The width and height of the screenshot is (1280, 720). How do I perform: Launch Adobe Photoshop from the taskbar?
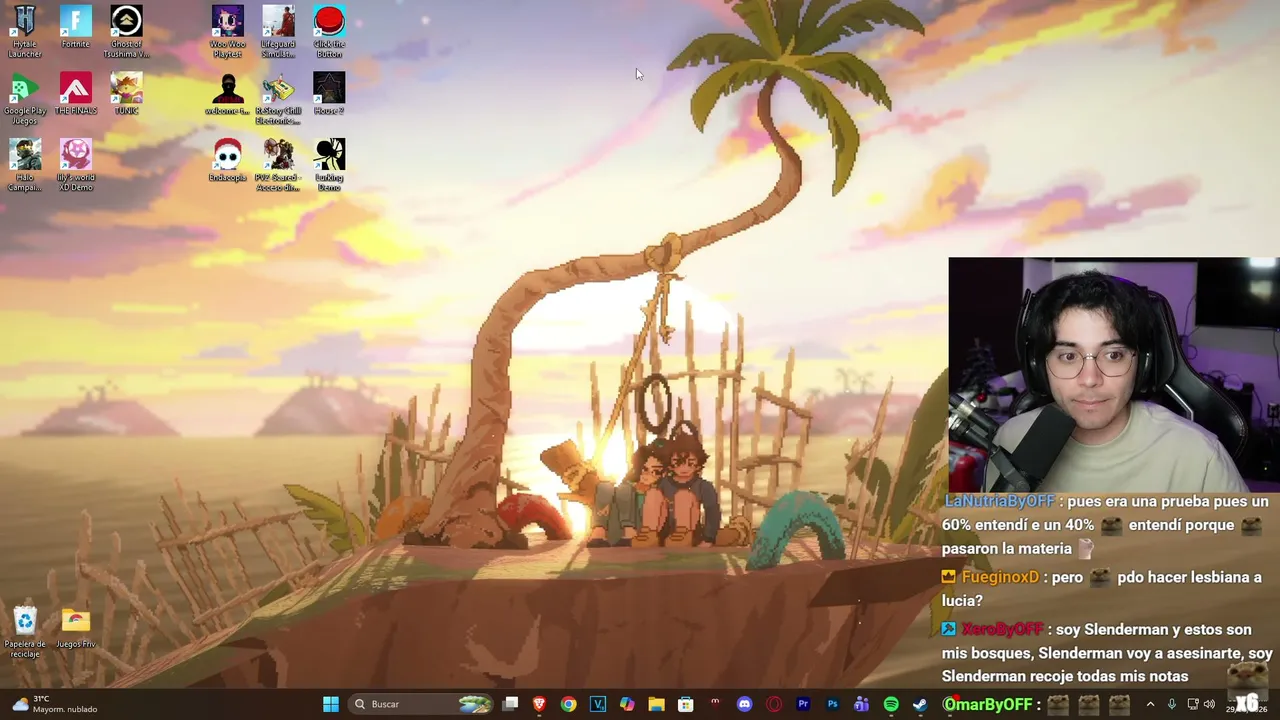(832, 704)
